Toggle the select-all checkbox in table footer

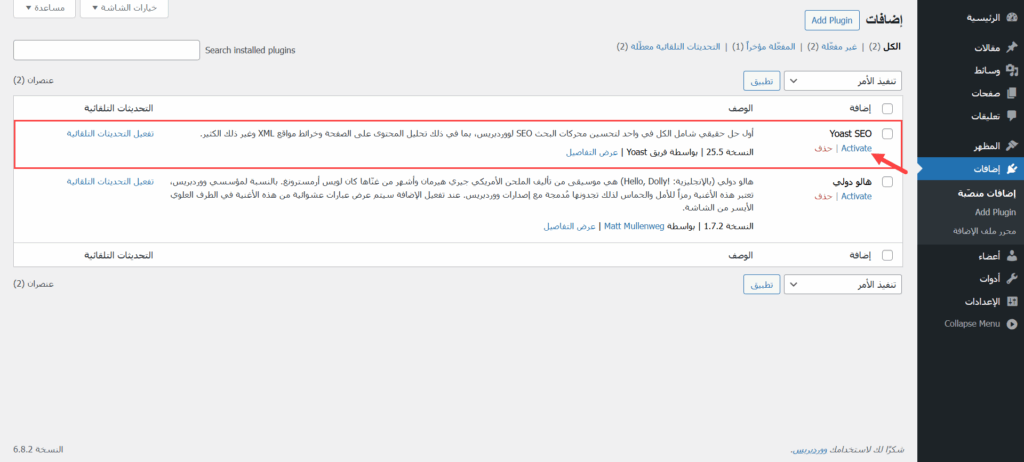(x=888, y=255)
